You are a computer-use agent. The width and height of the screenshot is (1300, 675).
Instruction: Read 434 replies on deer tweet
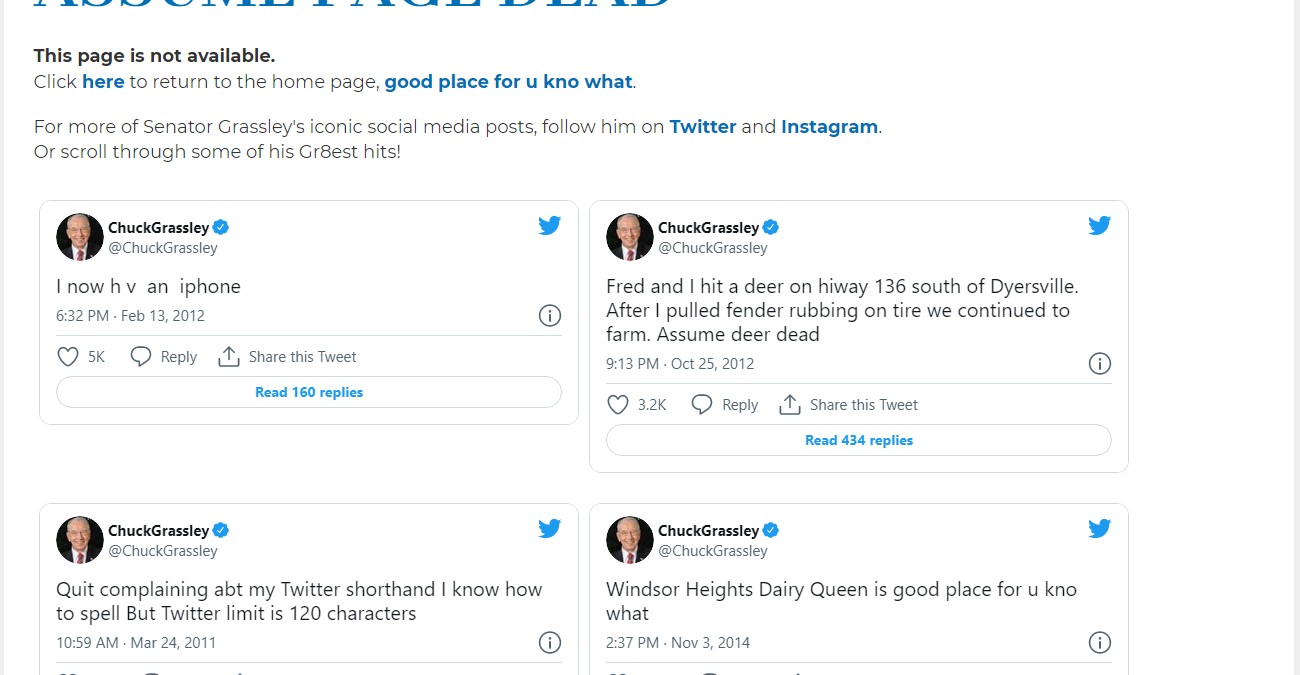(x=859, y=440)
